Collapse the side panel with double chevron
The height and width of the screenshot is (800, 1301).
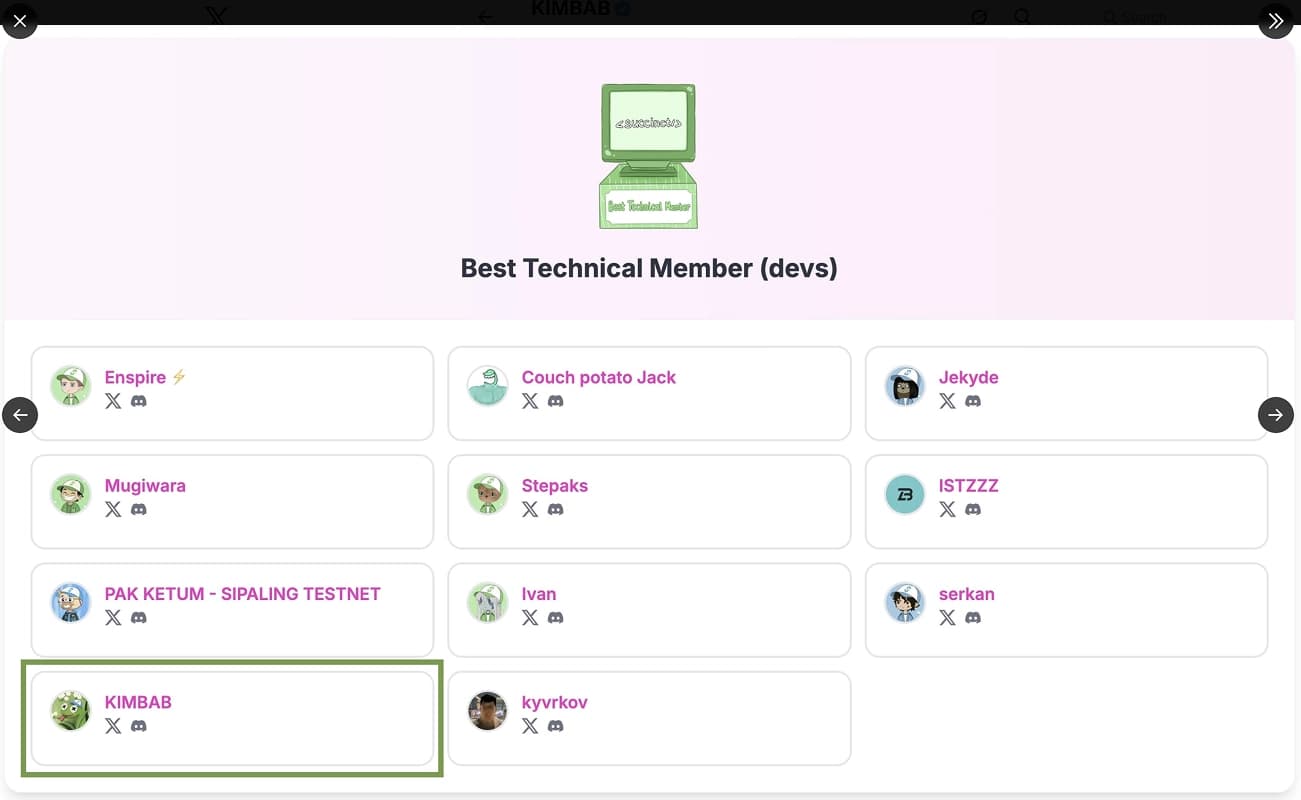pos(1275,20)
